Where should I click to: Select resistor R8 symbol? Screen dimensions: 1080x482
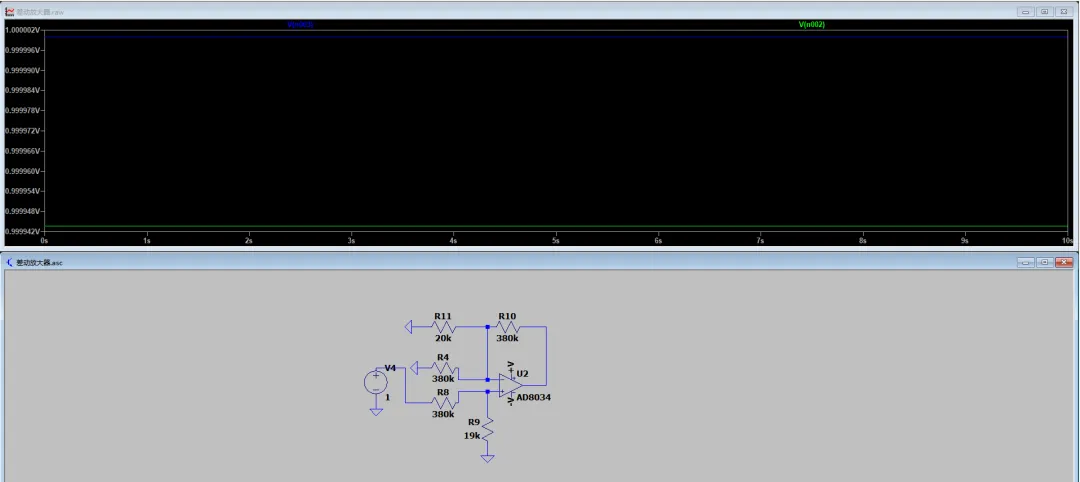(444, 402)
